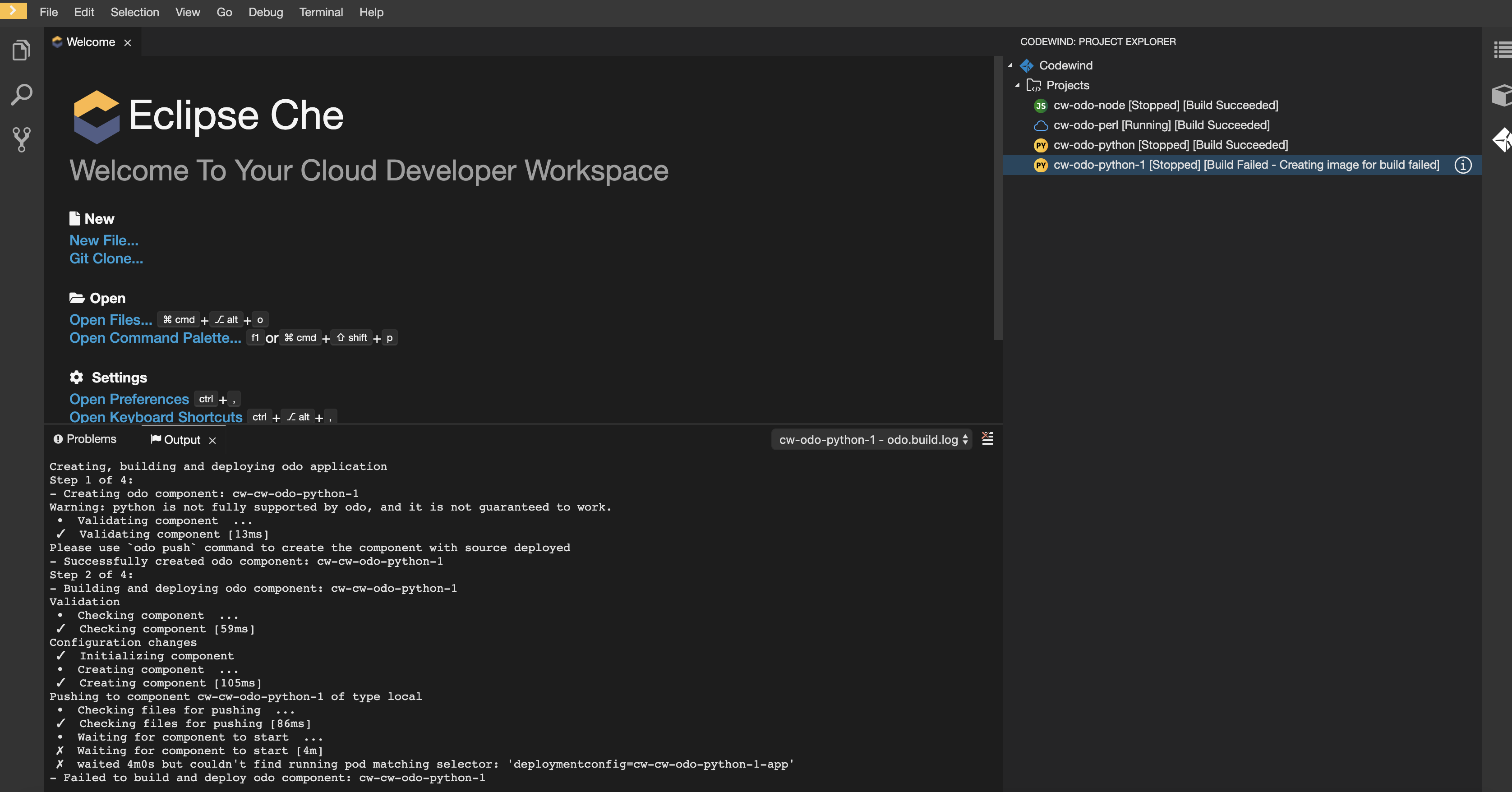The height and width of the screenshot is (792, 1512).
Task: Select the cw-odo-perl project in Project Explorer
Action: point(1152,125)
